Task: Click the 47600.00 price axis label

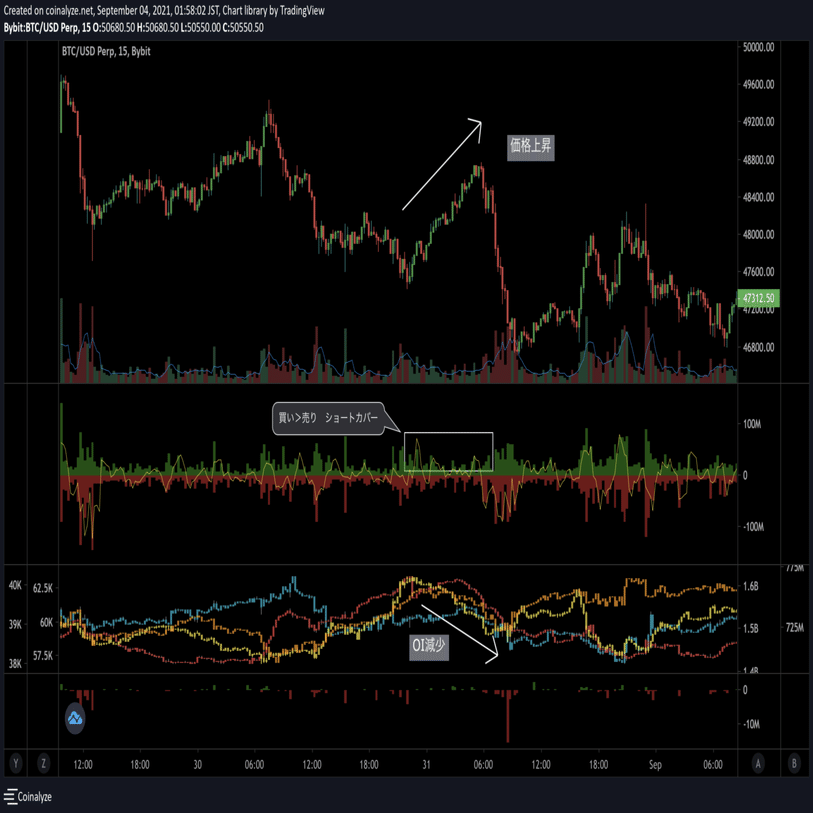Action: point(758,272)
